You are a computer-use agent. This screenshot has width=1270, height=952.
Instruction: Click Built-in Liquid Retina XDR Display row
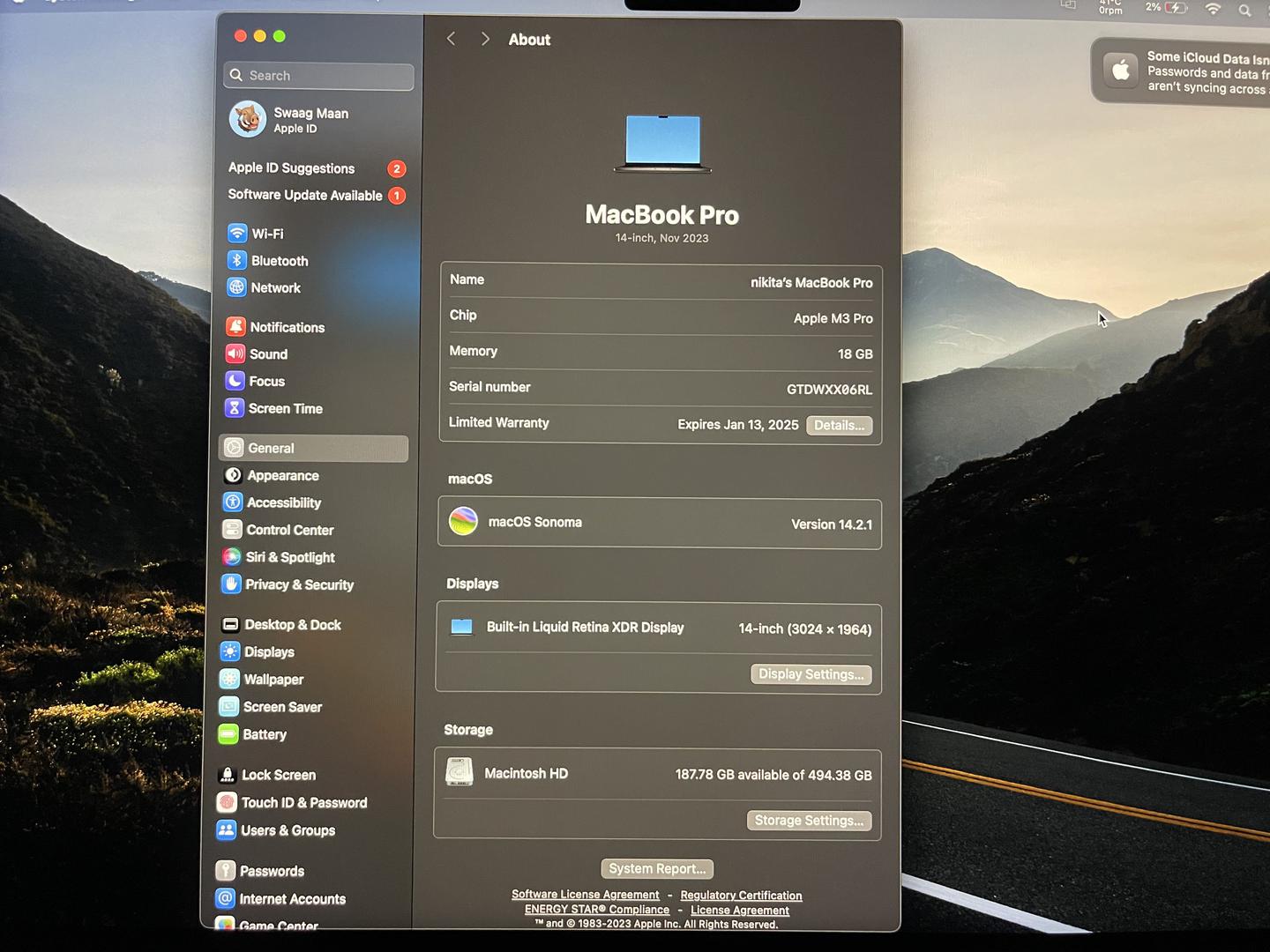click(x=659, y=628)
